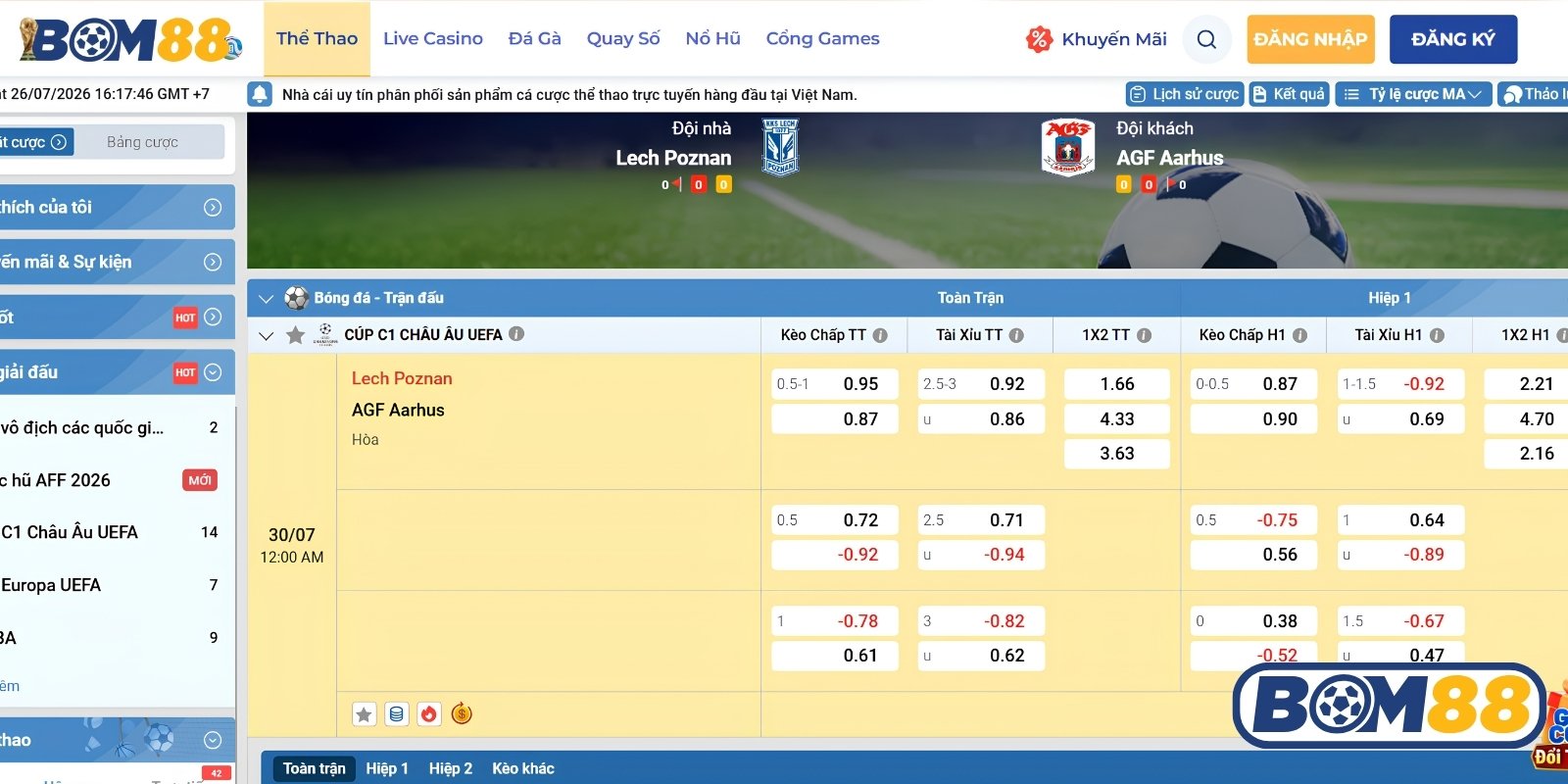The image size is (1568, 784).
Task: Open the Thể Thao tab
Action: coord(317,39)
